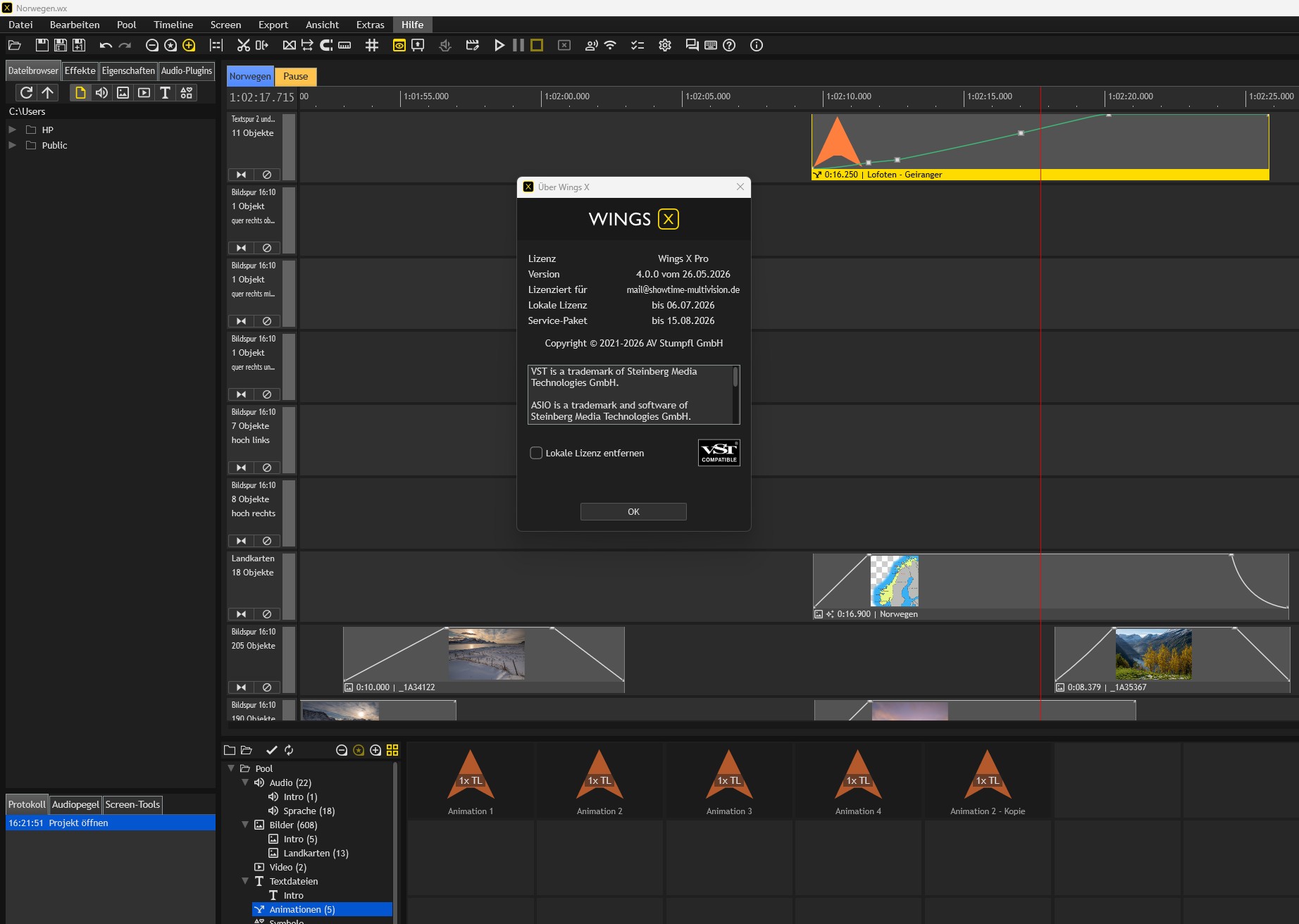Open the Screen-Tools tab

point(132,804)
